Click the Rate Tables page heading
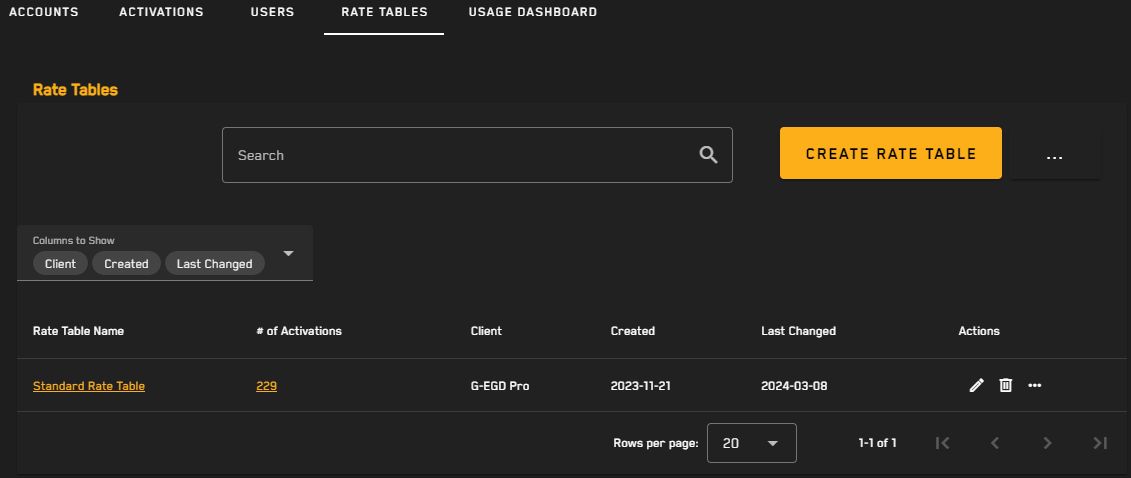 click(x=75, y=90)
